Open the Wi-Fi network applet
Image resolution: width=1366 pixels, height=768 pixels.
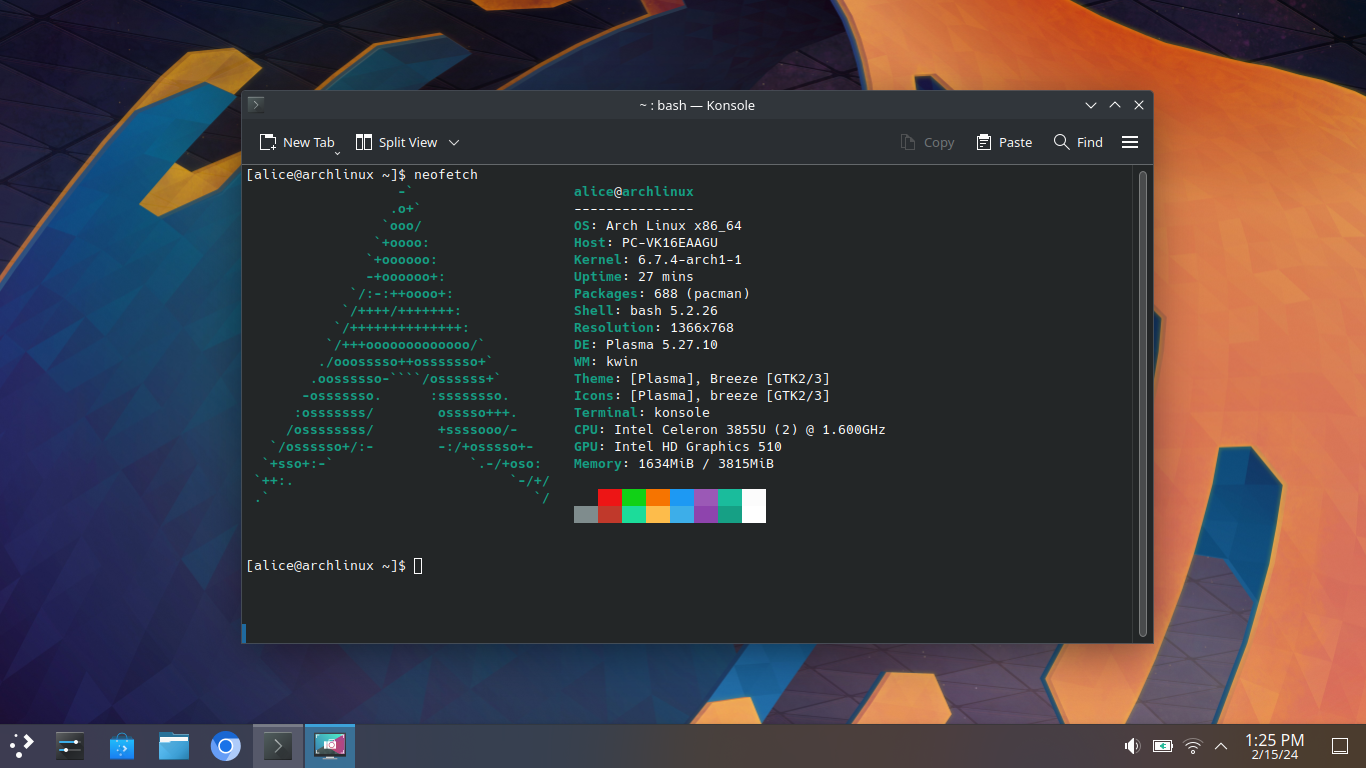(1192, 746)
